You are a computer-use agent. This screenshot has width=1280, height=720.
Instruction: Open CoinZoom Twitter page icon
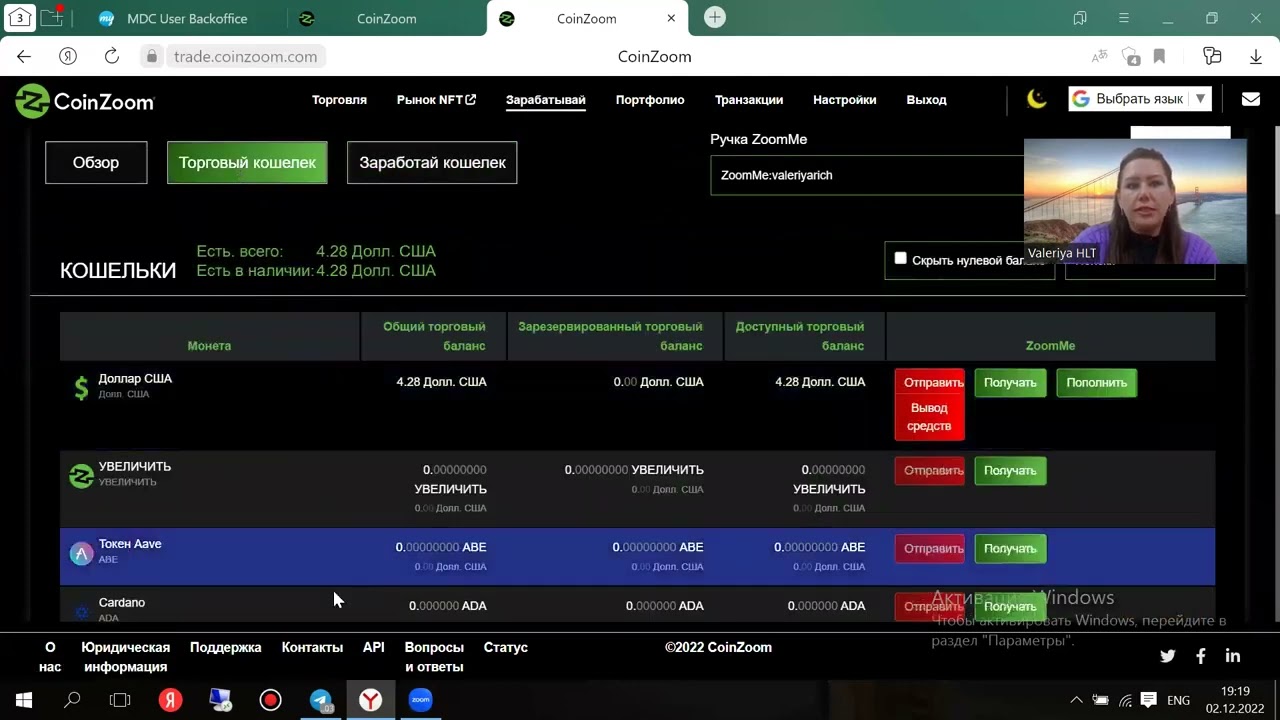coord(1167,656)
